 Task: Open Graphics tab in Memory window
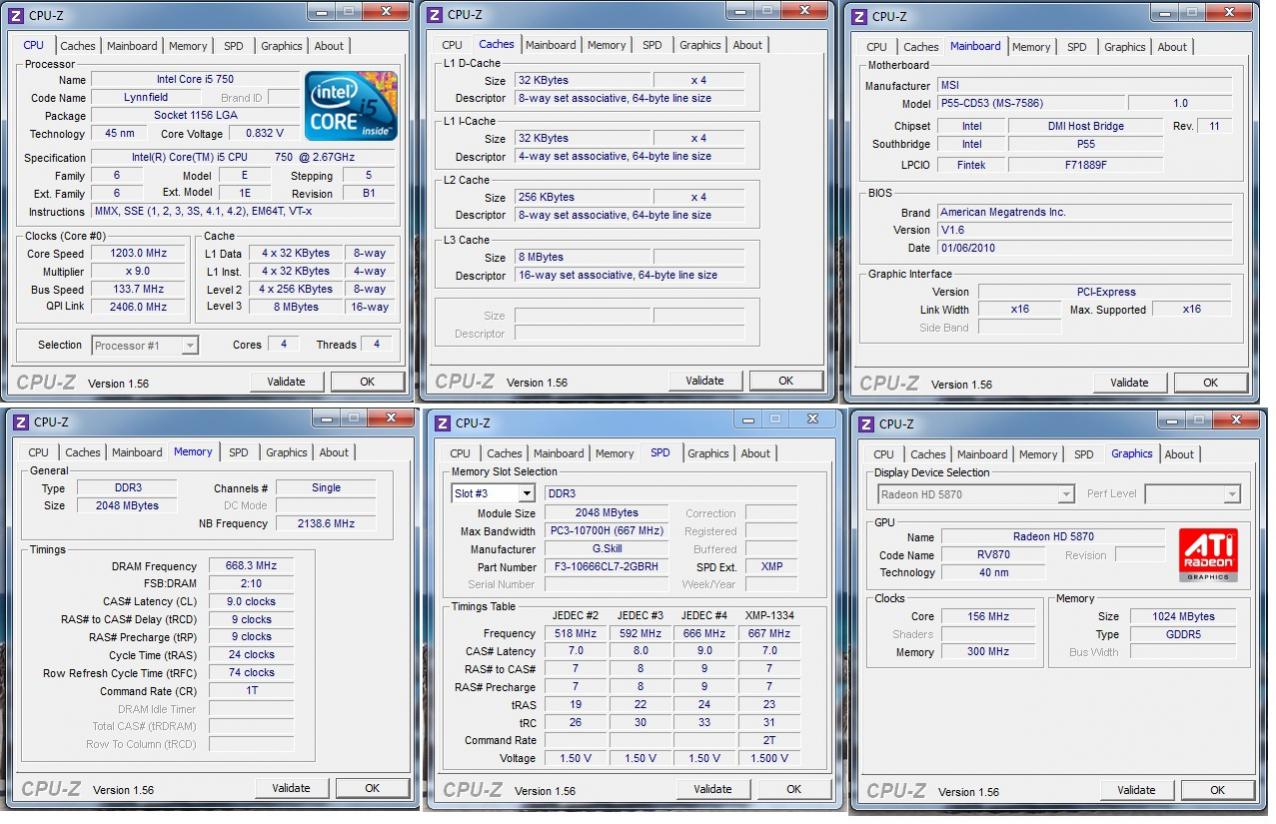pos(286,453)
